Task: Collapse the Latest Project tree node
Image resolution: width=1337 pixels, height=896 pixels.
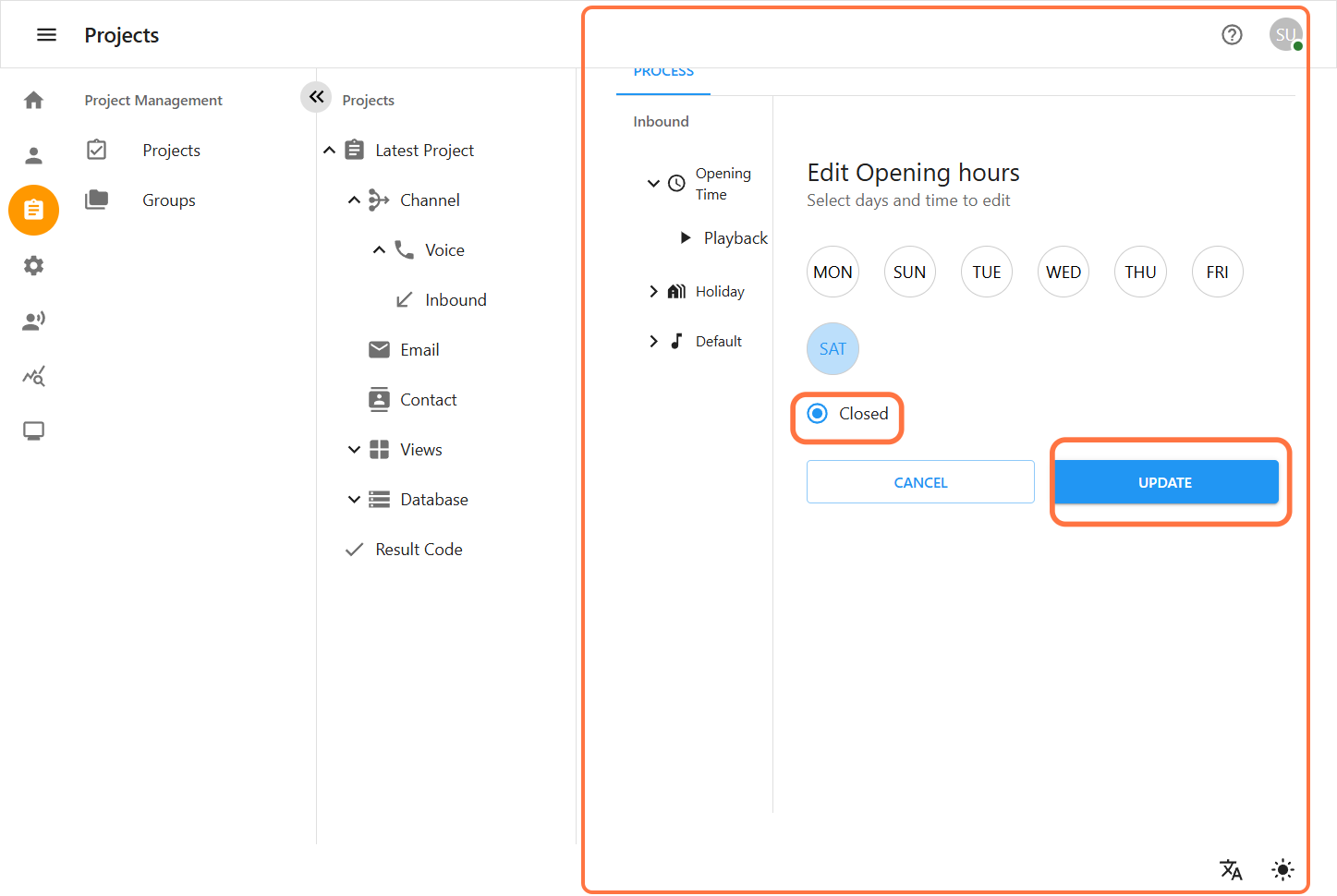Action: tap(330, 151)
